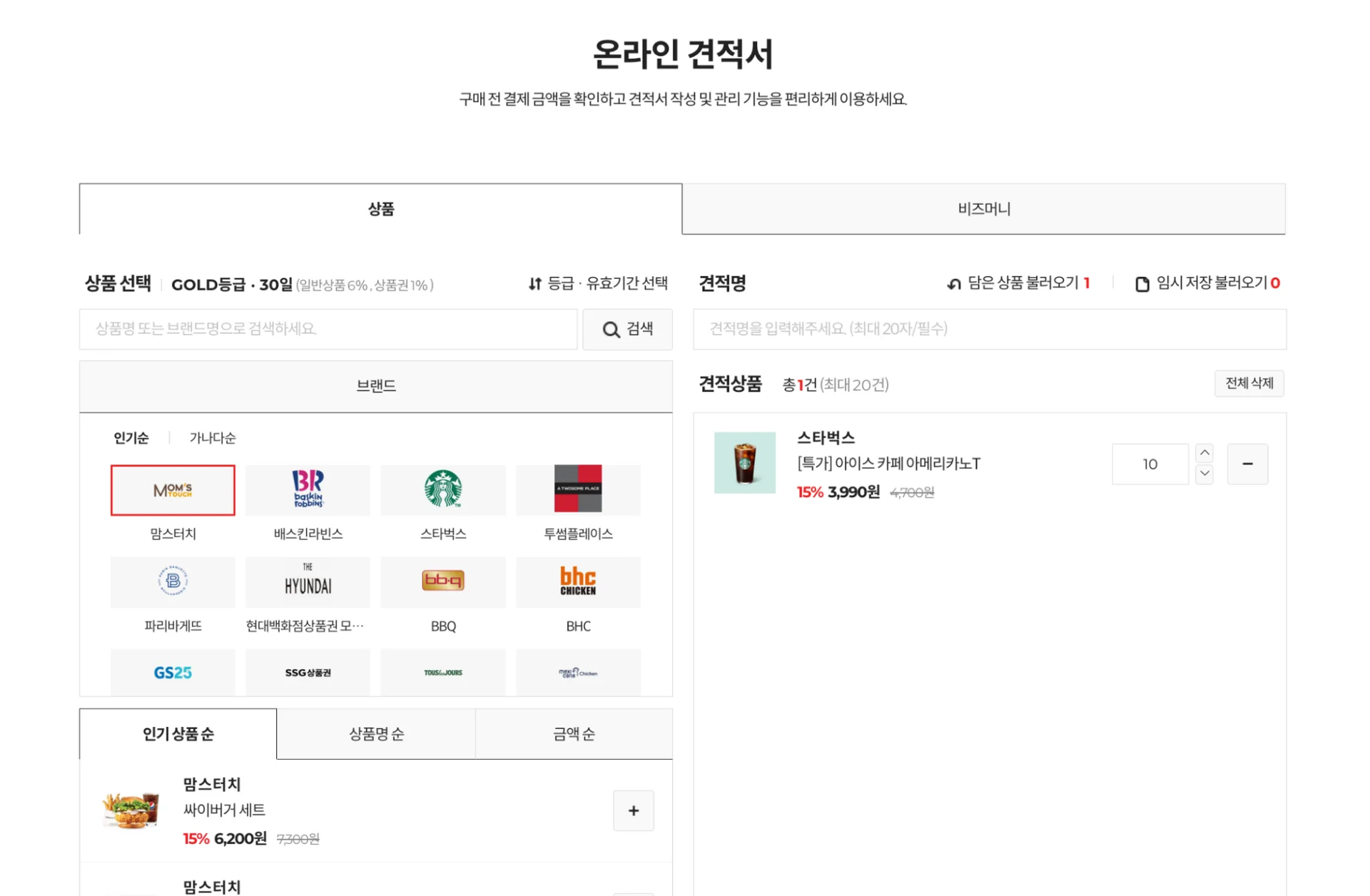Switch to the 비즈머니 tab
Viewport: 1370px width, 896px height.
point(983,208)
